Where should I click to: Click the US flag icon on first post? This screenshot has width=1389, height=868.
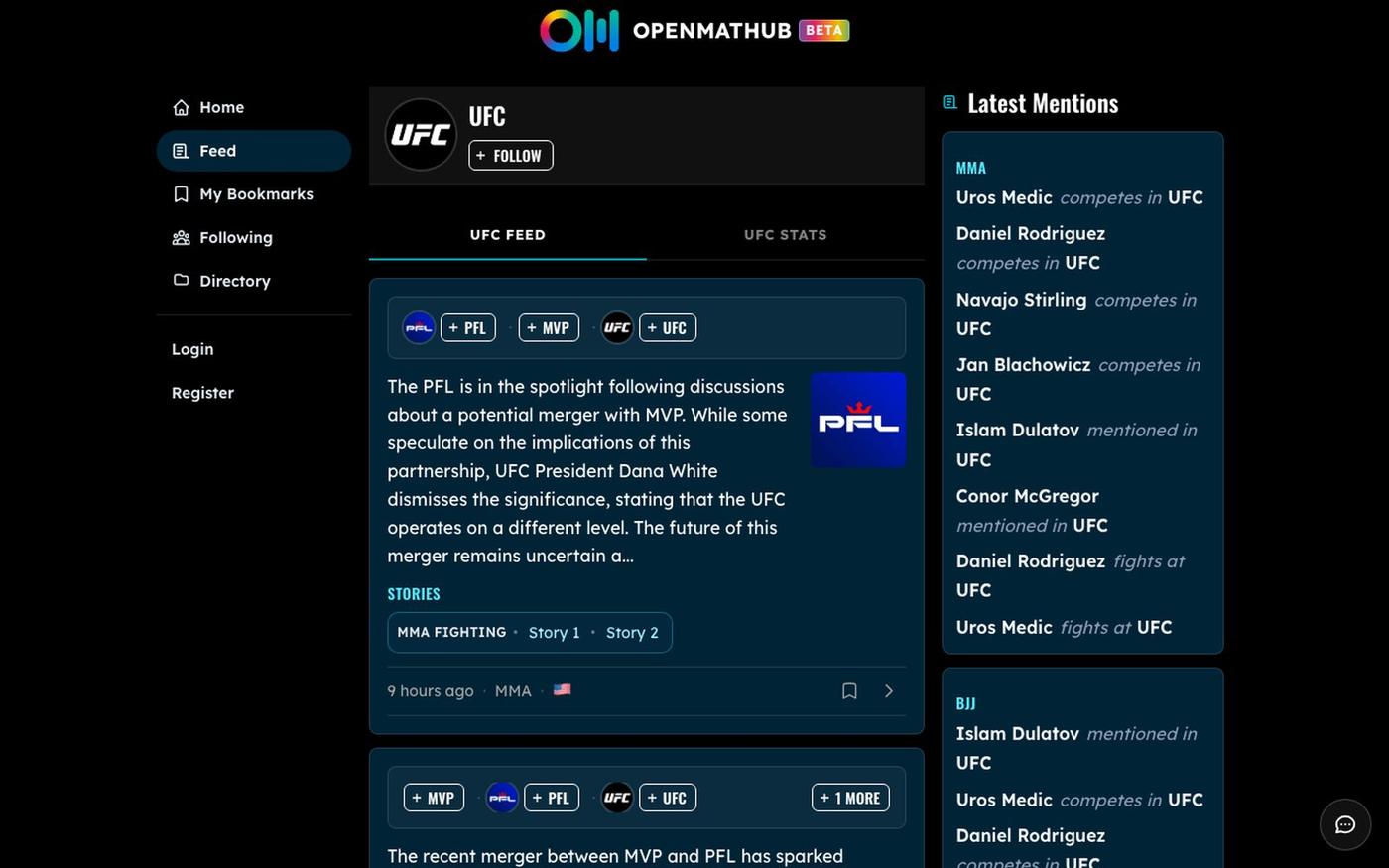point(562,689)
